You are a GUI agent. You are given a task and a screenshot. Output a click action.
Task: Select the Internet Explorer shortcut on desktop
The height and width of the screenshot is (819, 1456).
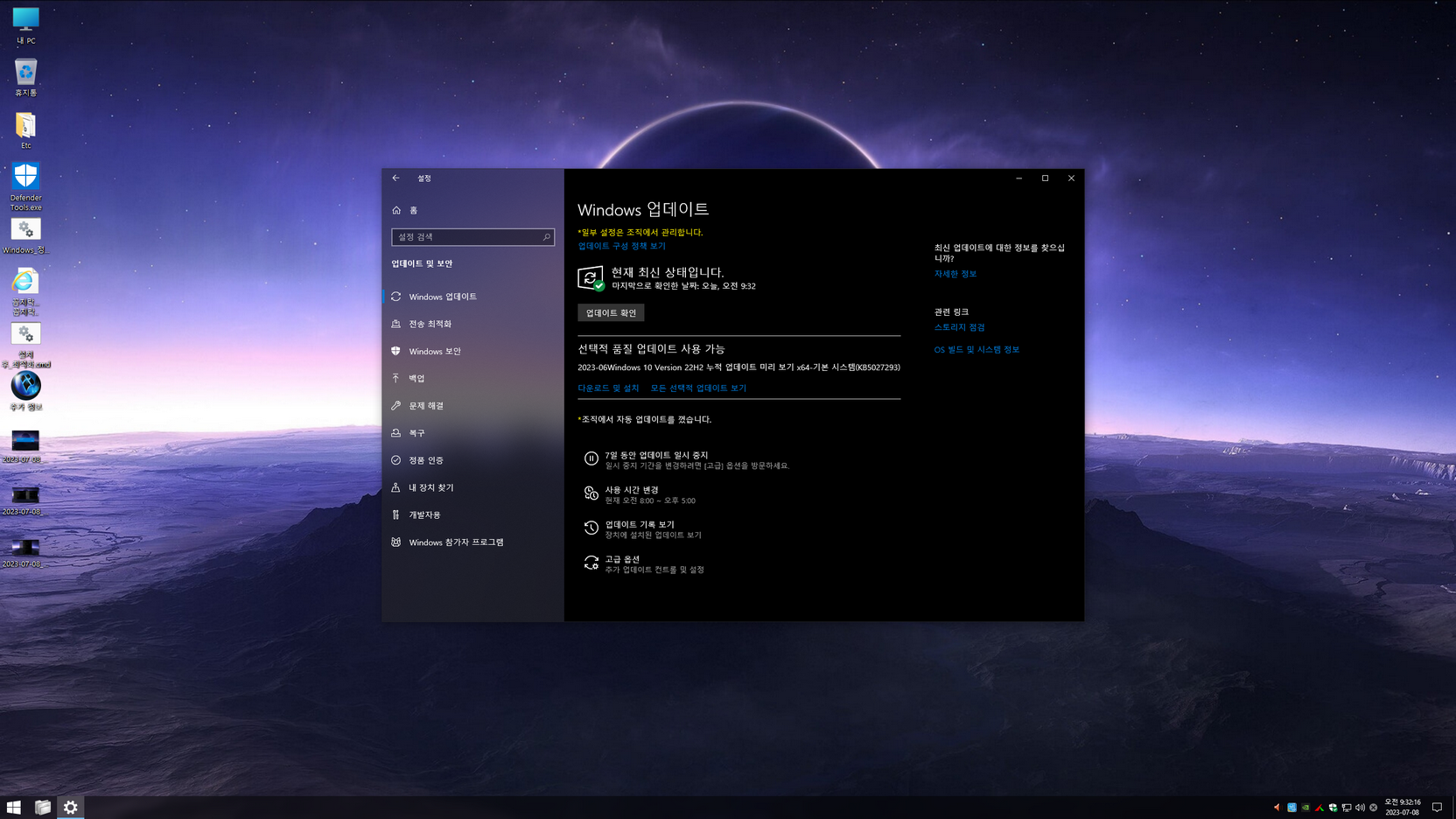25,291
